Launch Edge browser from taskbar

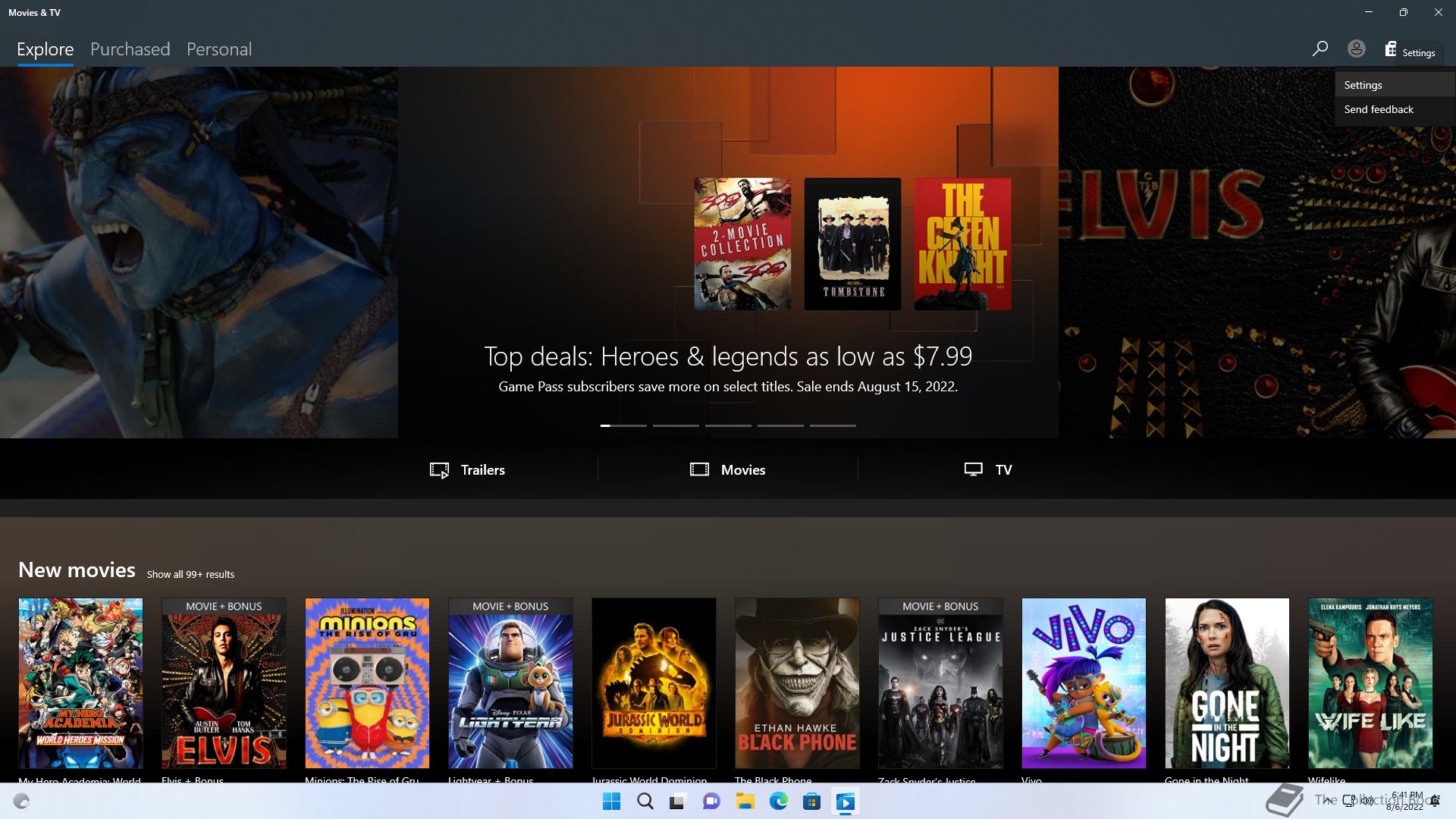click(778, 802)
